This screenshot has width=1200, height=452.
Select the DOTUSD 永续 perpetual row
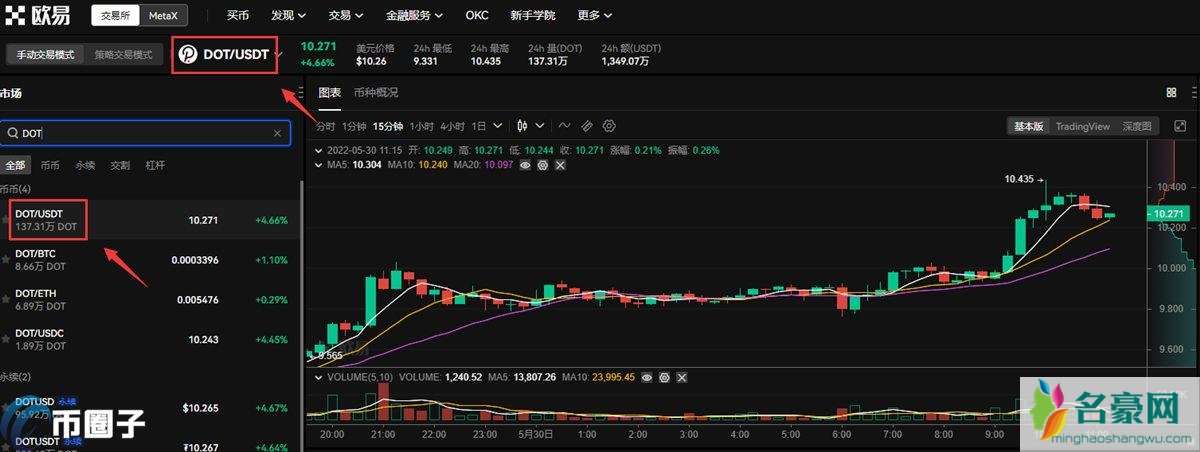[150, 407]
